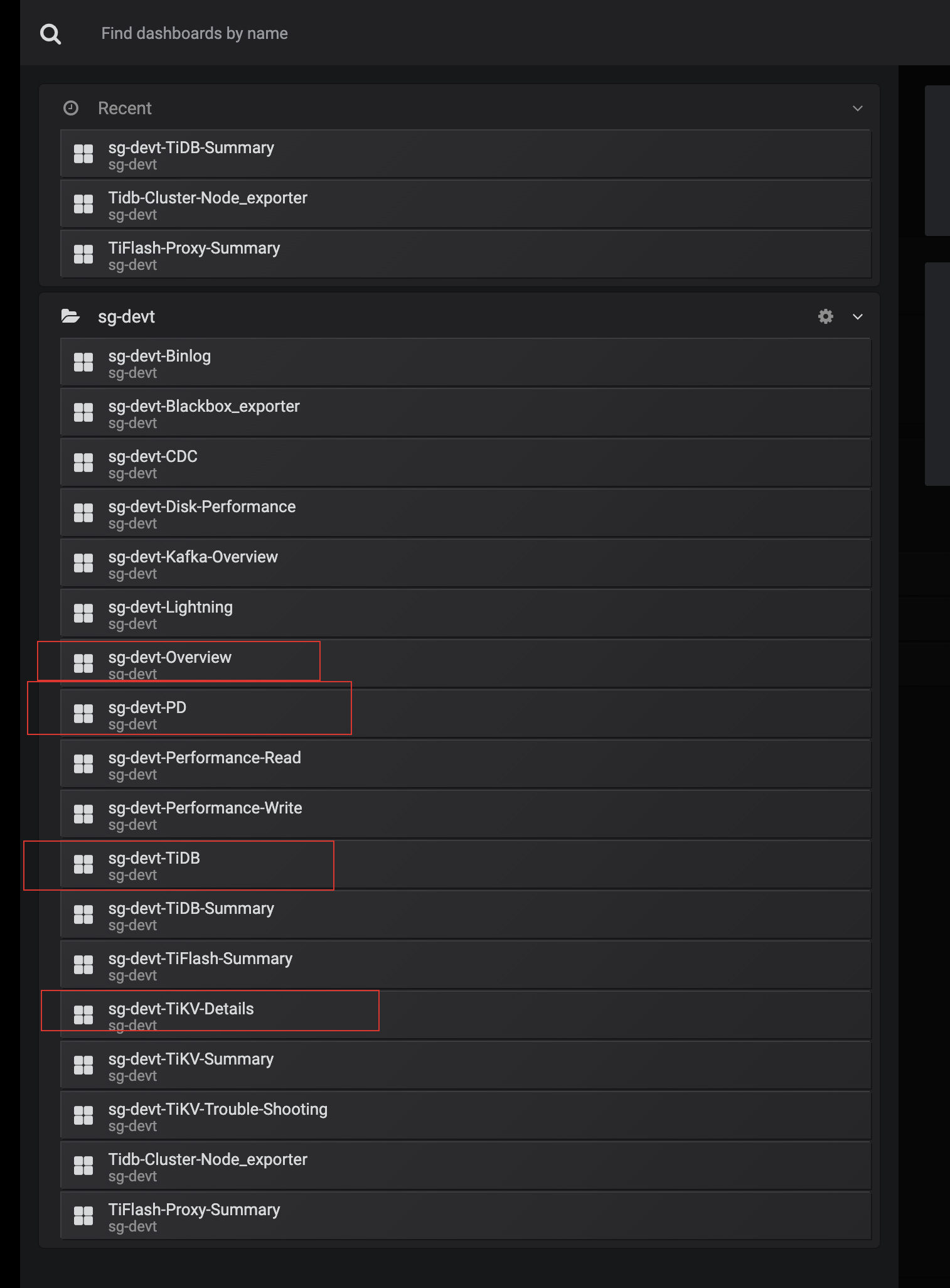Click the dashboard icon beside sg-devt-Lightning
The height and width of the screenshot is (1288, 950).
[83, 613]
